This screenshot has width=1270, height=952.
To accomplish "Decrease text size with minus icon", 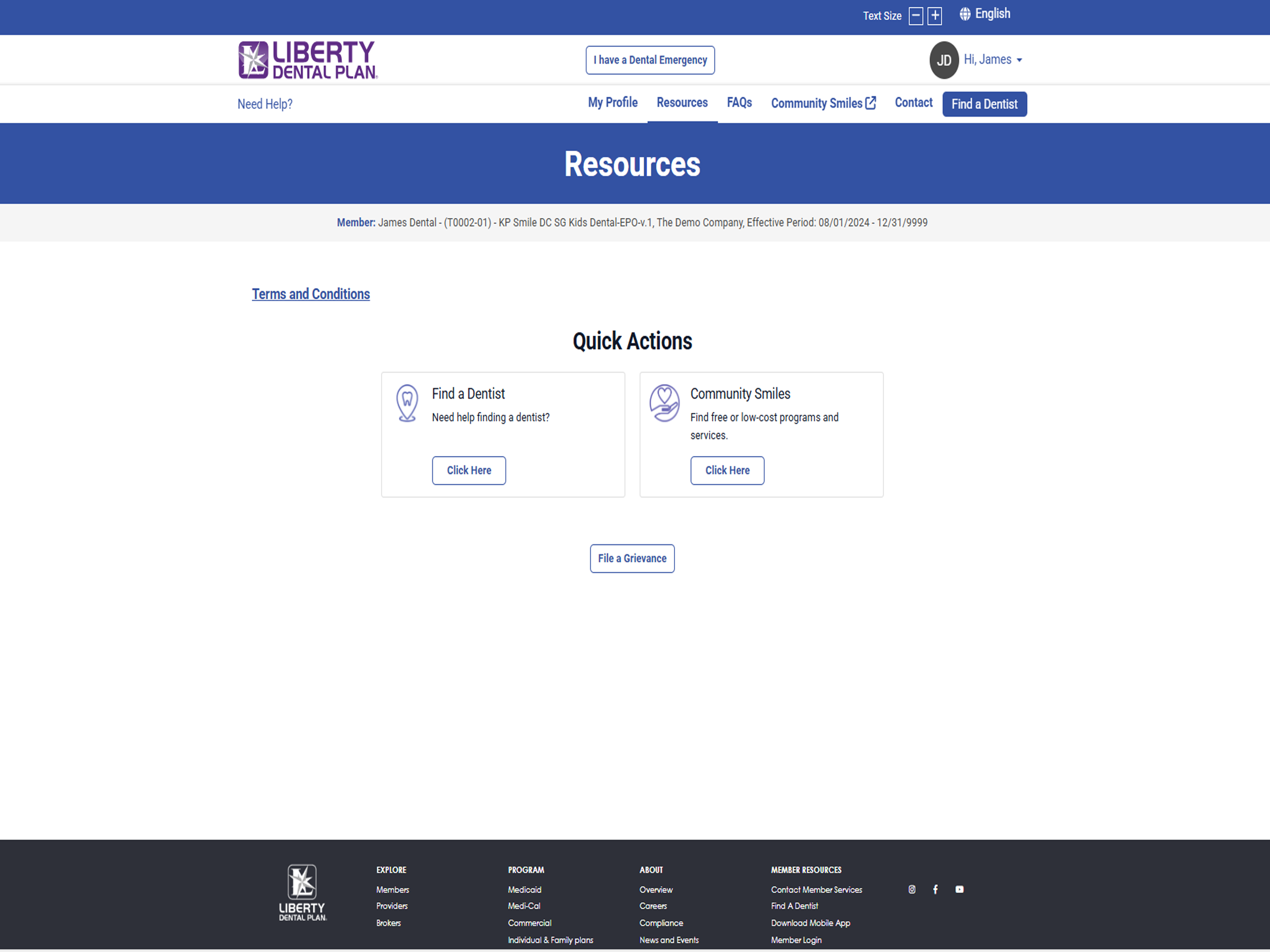I will point(916,16).
